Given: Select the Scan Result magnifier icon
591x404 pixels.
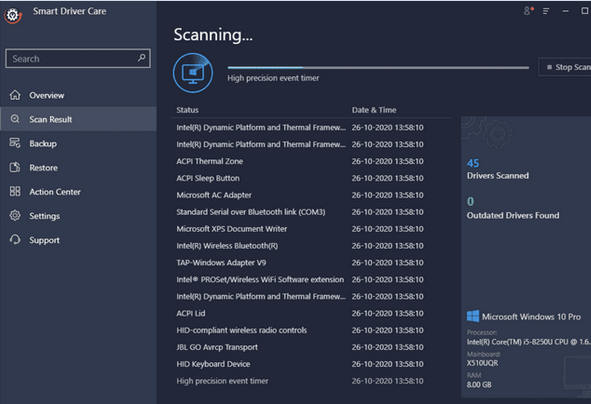Looking at the screenshot, I should 15,119.
